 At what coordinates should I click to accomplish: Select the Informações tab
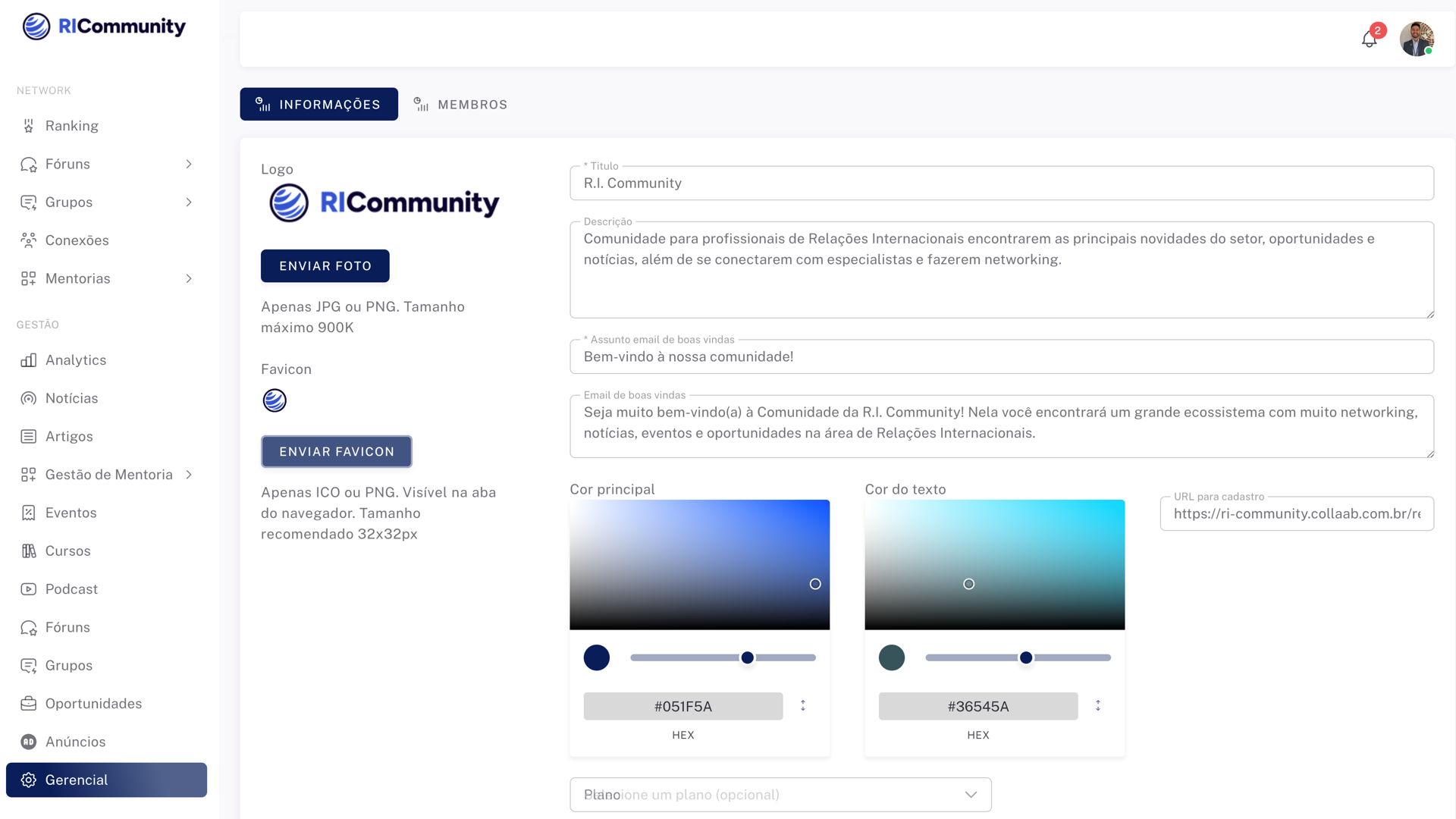coord(318,105)
